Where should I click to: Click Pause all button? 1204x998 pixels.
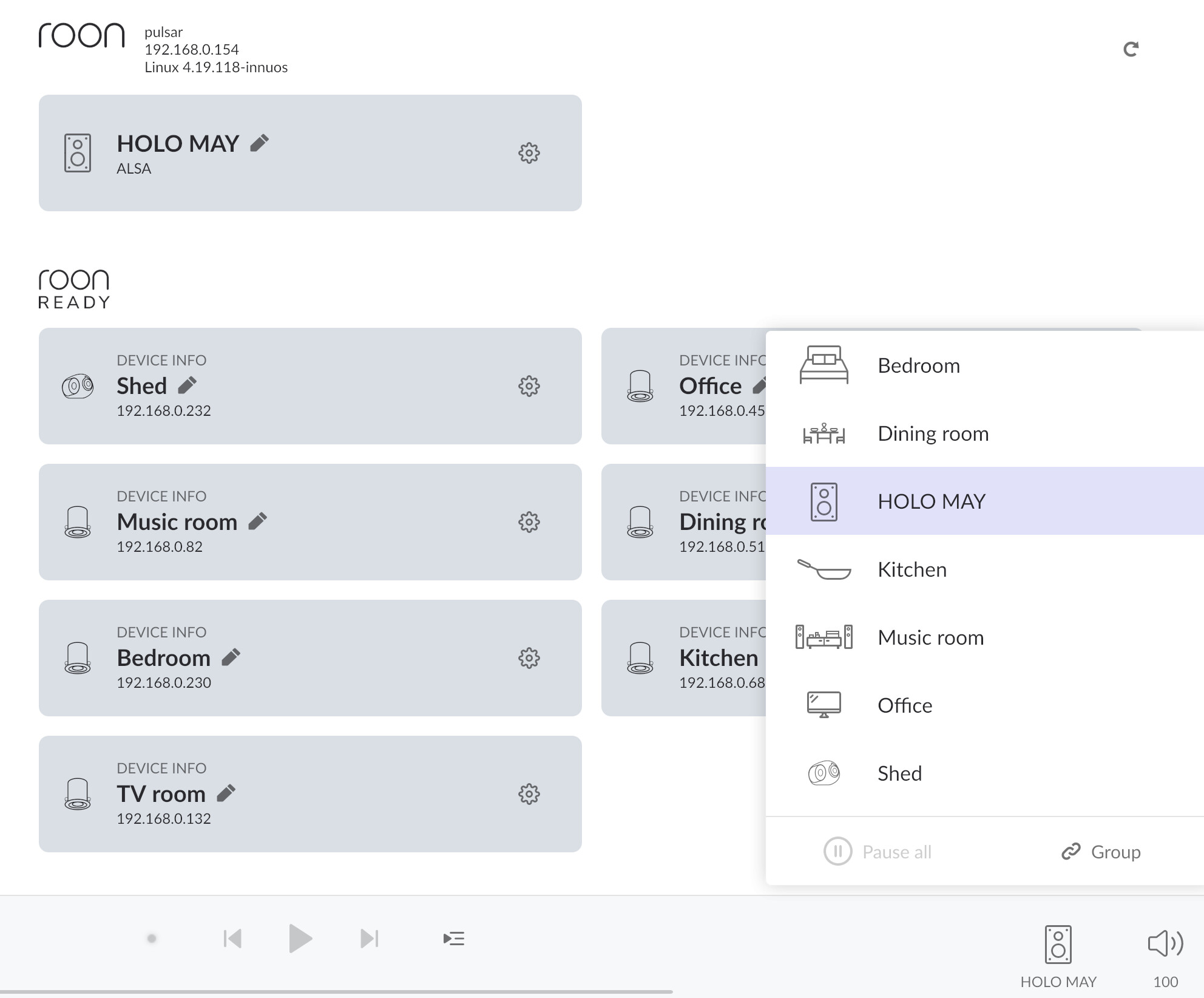click(x=878, y=852)
